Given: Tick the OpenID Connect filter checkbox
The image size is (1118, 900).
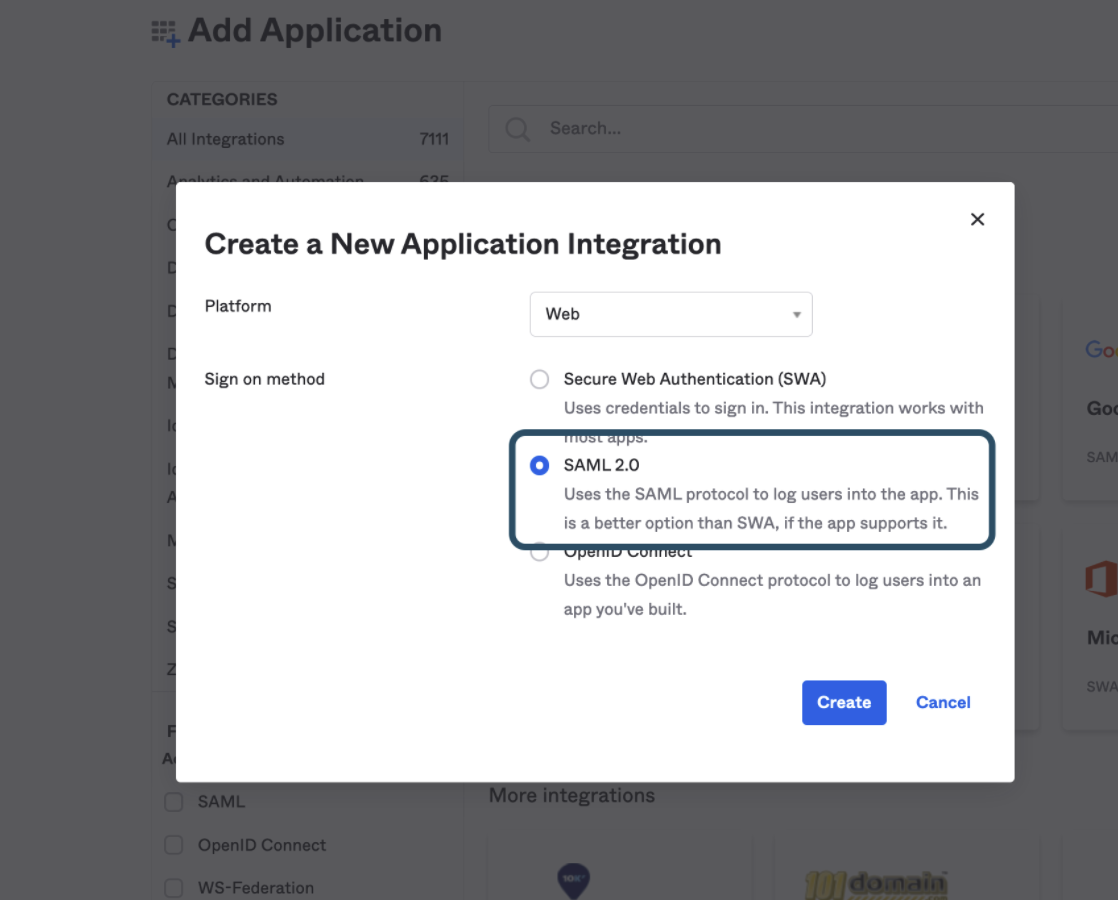Looking at the screenshot, I should (174, 845).
